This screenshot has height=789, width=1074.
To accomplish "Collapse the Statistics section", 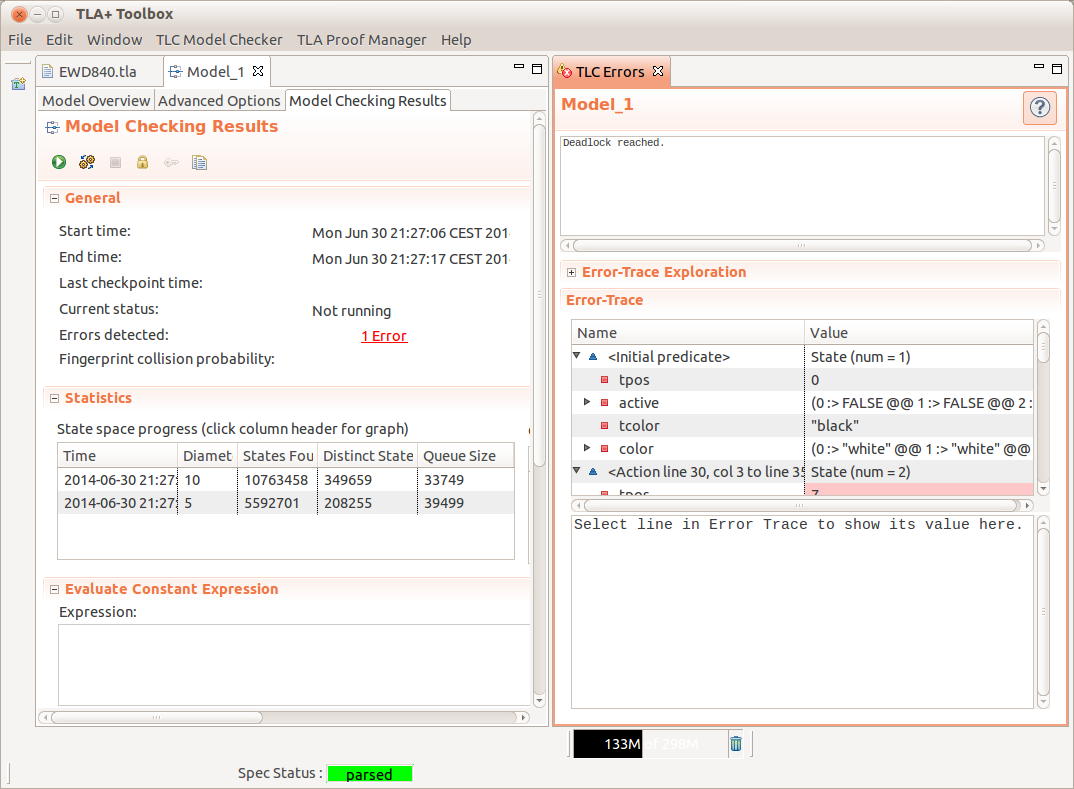I will coord(55,398).
